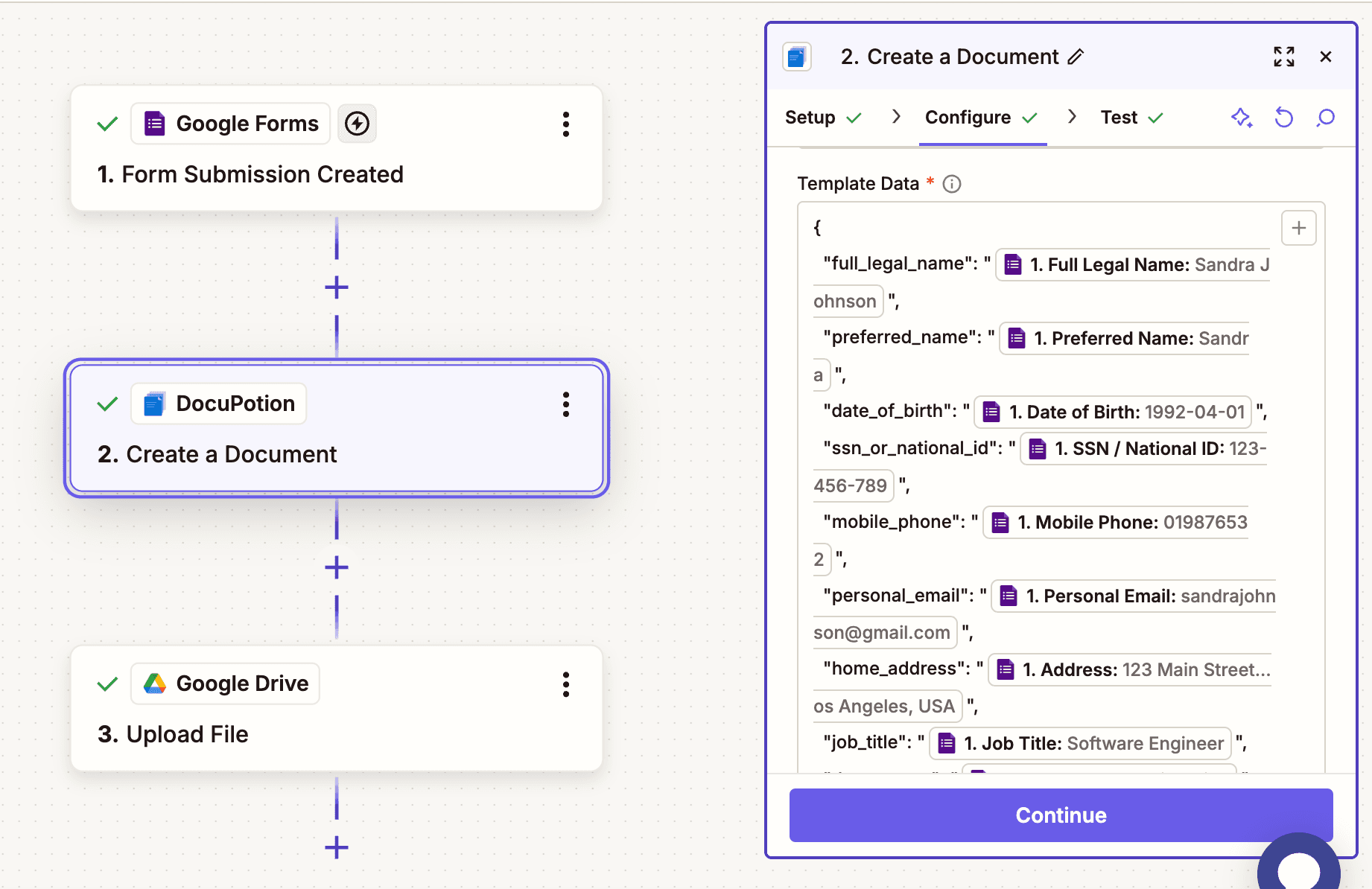Click the Continue button
The image size is (1372, 889).
pyautogui.click(x=1061, y=815)
